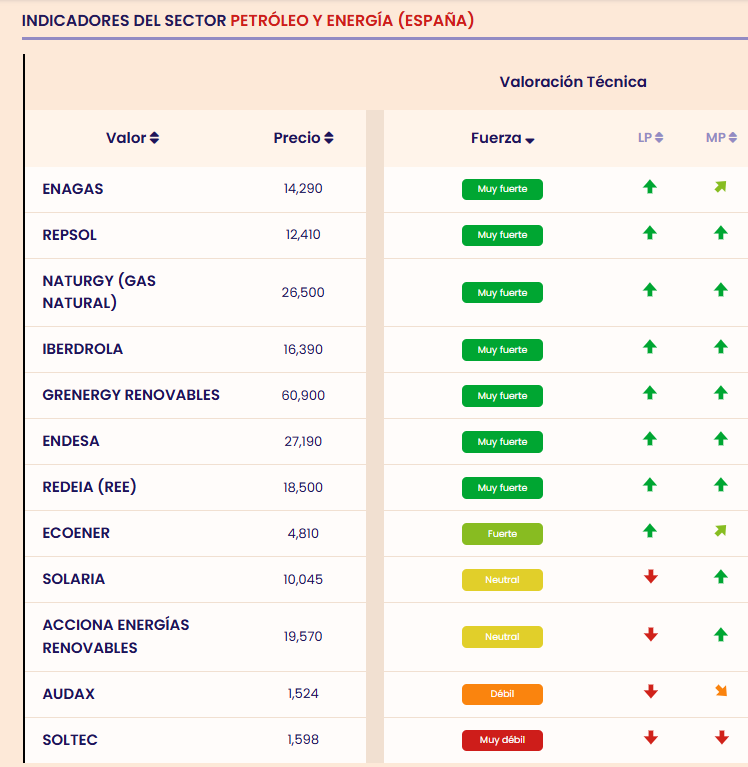748x767 pixels.
Task: Click ENDESA LP green up arrow
Action: click(650, 439)
